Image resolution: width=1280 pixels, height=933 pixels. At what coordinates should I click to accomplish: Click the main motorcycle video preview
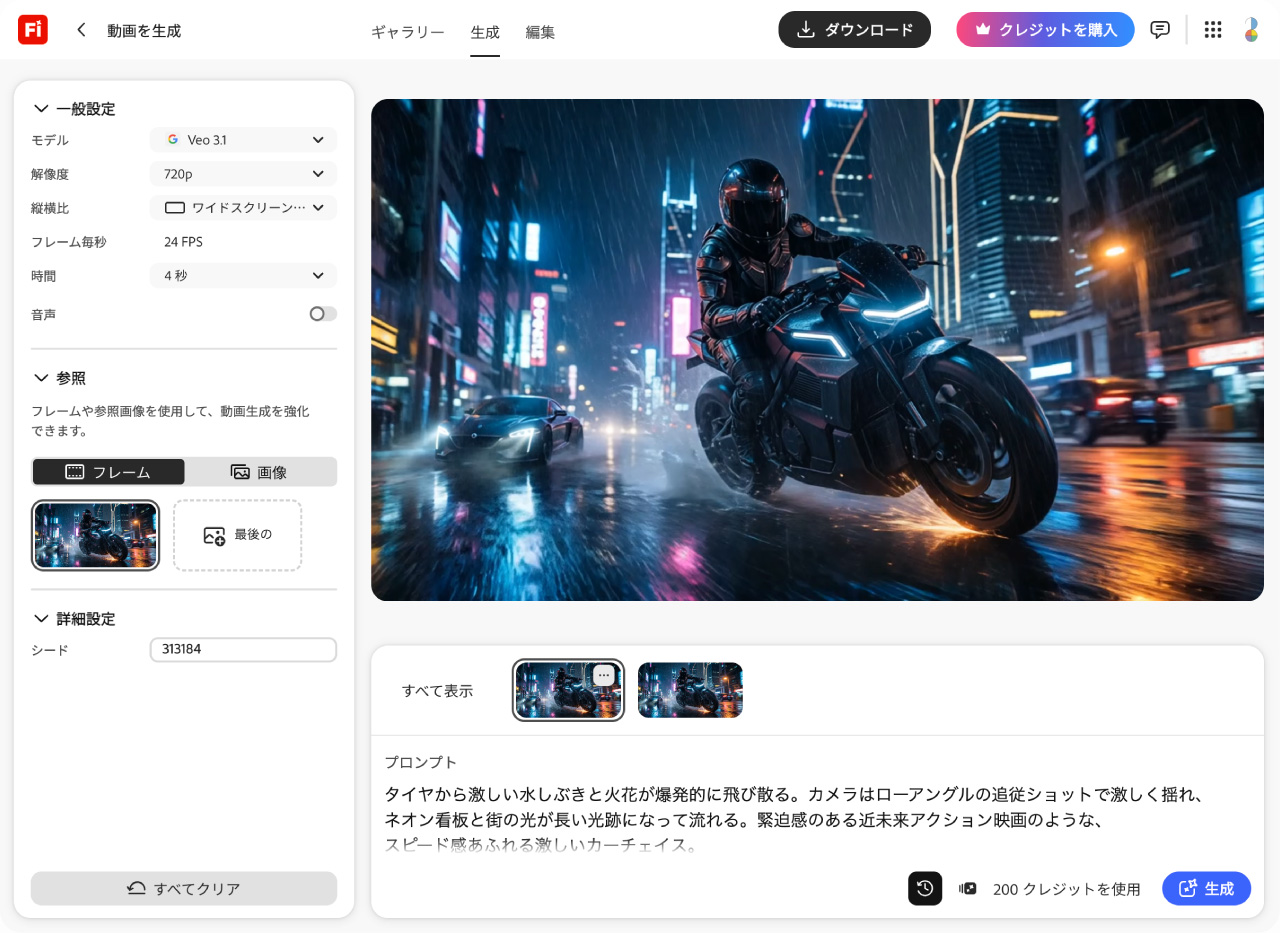(817, 350)
